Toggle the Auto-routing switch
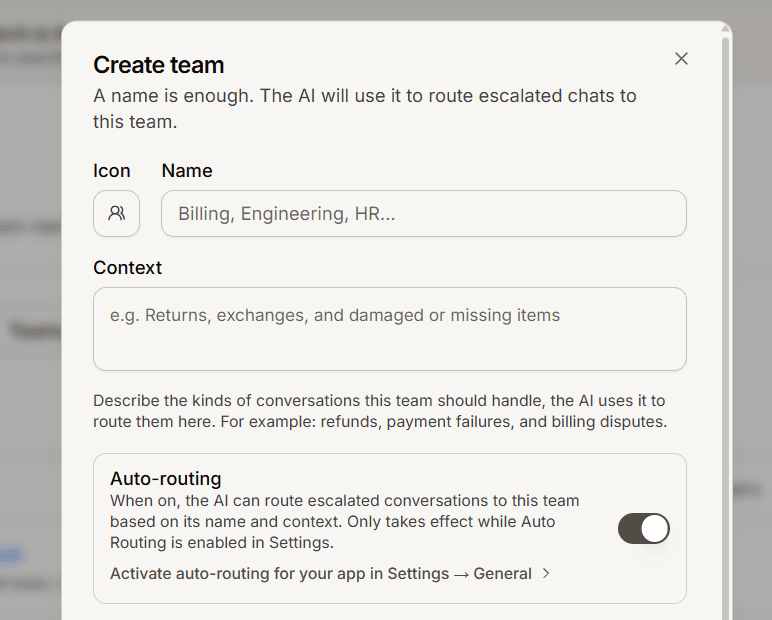This screenshot has height=620, width=772. (643, 528)
